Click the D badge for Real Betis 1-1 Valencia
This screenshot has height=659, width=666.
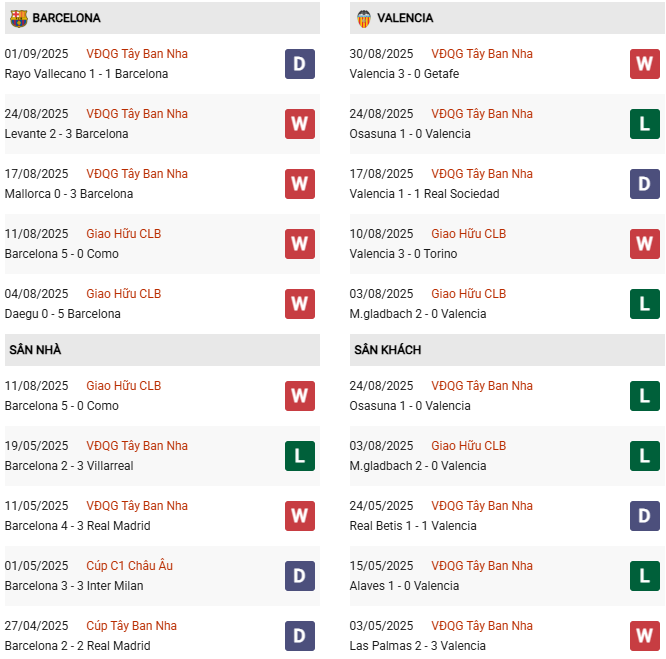[x=645, y=516]
